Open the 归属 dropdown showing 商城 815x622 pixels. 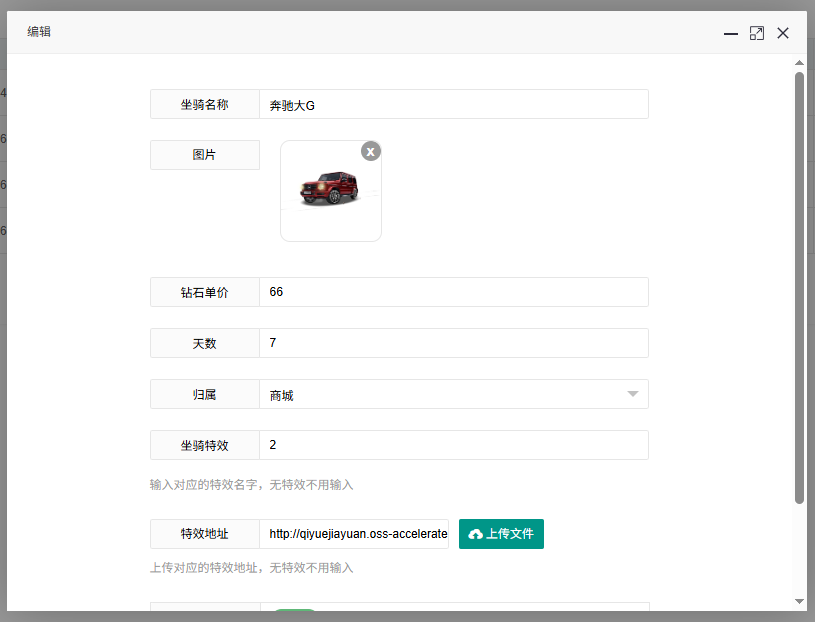click(440, 394)
